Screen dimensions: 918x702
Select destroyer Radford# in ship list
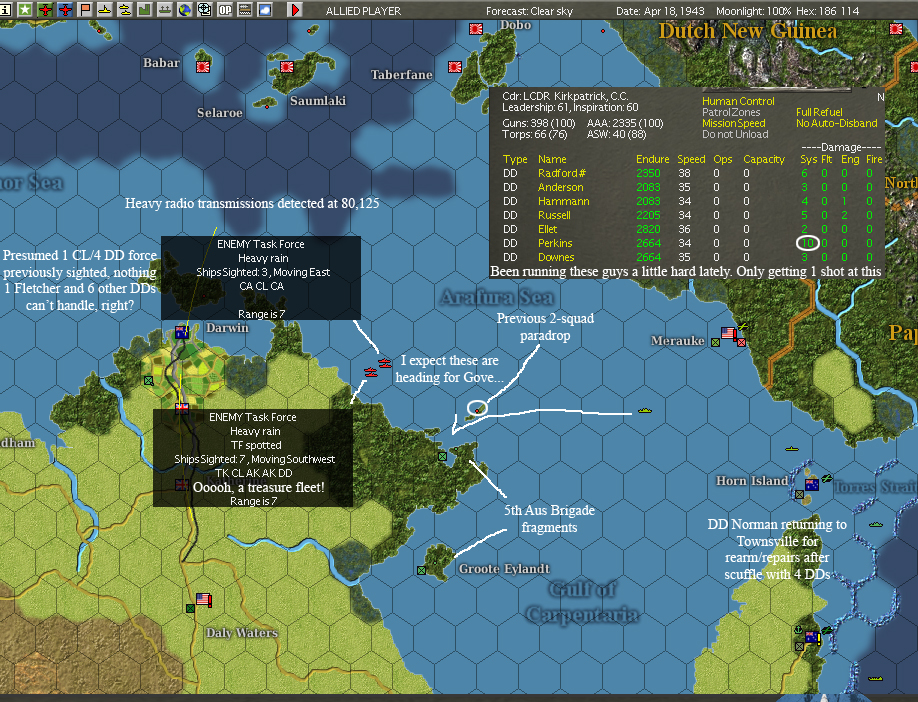pyautogui.click(x=562, y=173)
